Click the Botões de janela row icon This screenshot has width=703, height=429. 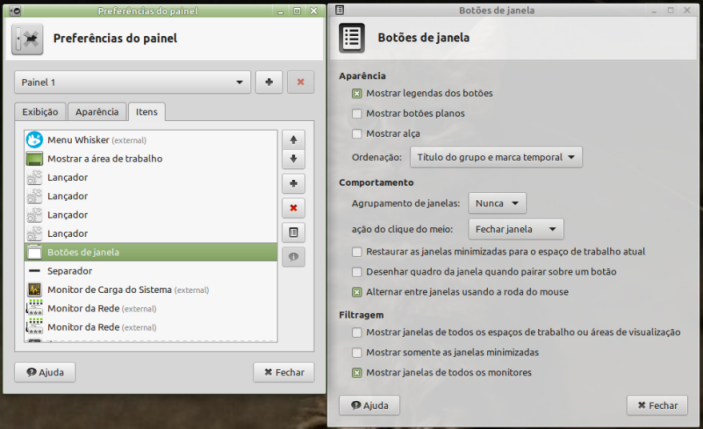tap(35, 252)
